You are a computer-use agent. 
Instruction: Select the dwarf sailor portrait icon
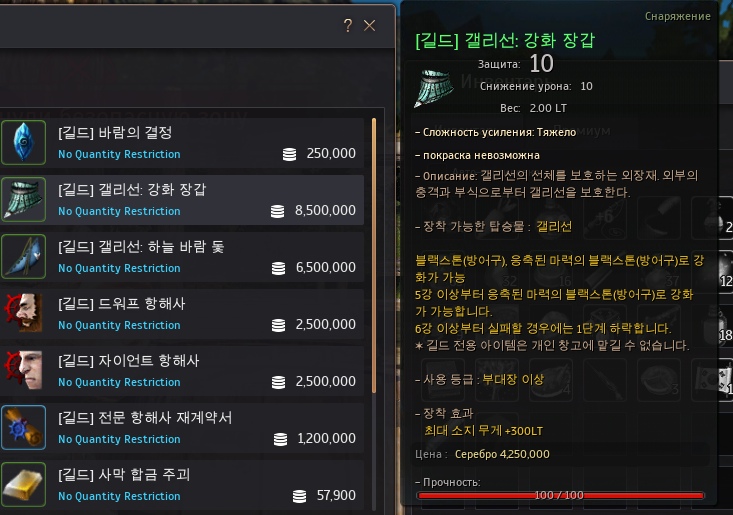click(23, 313)
